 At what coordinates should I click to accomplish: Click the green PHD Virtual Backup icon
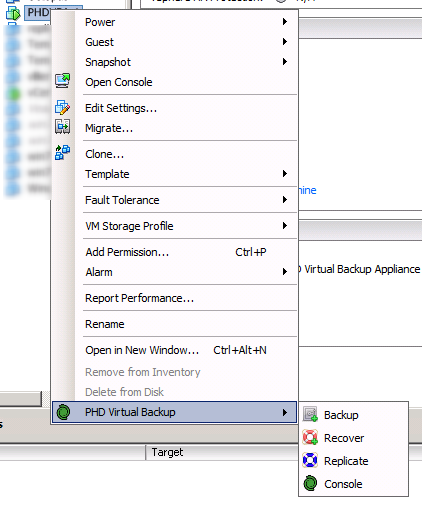(63, 412)
